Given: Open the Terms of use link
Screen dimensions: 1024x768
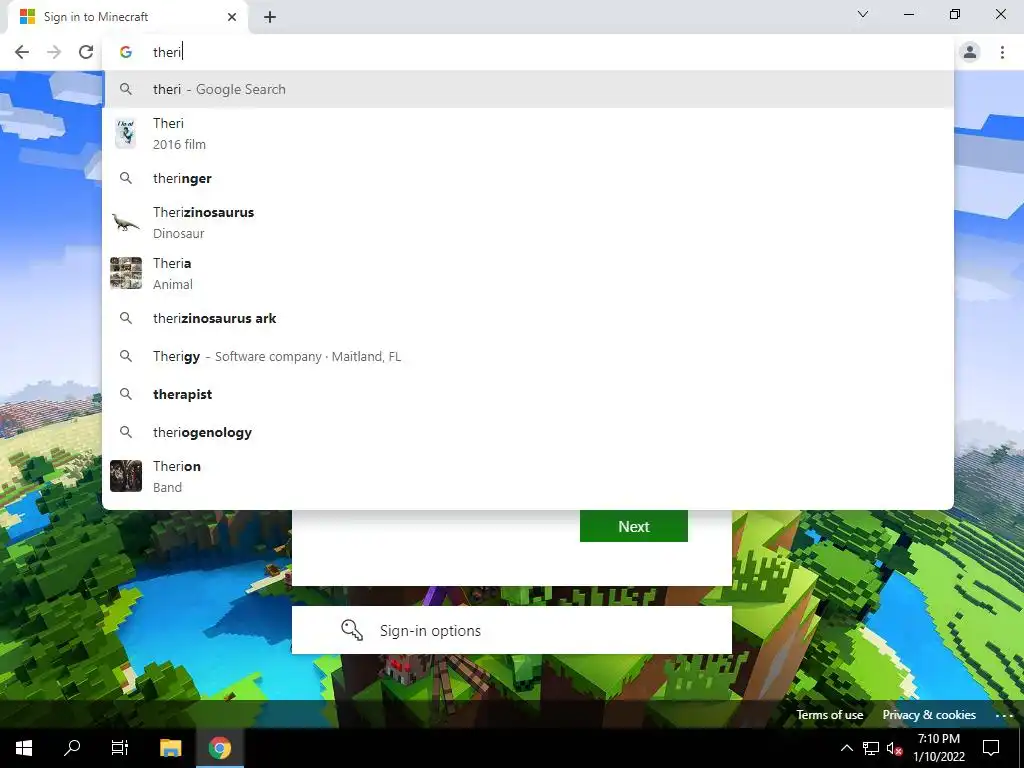Looking at the screenshot, I should pos(829,715).
